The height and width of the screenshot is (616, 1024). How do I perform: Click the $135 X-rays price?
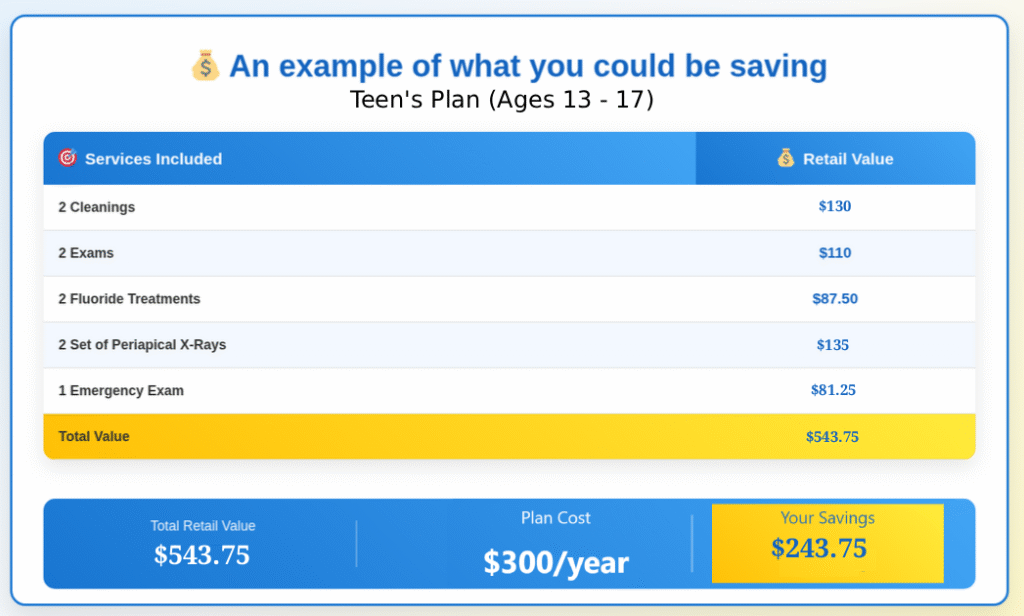[x=832, y=345]
